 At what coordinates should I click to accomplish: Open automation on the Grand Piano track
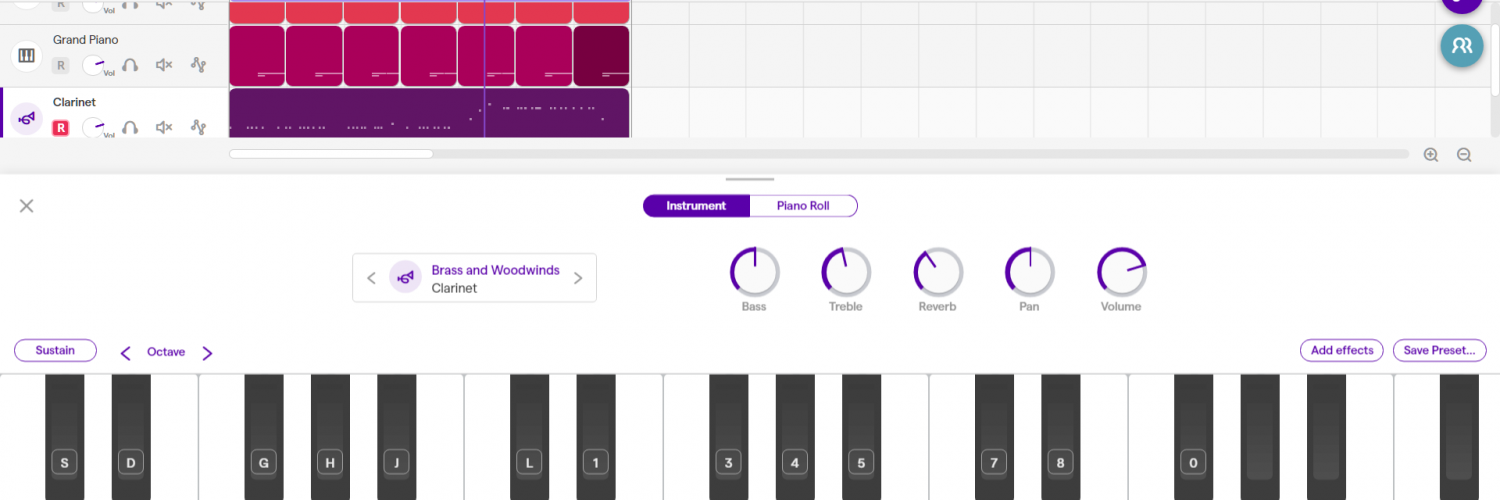[x=198, y=65]
